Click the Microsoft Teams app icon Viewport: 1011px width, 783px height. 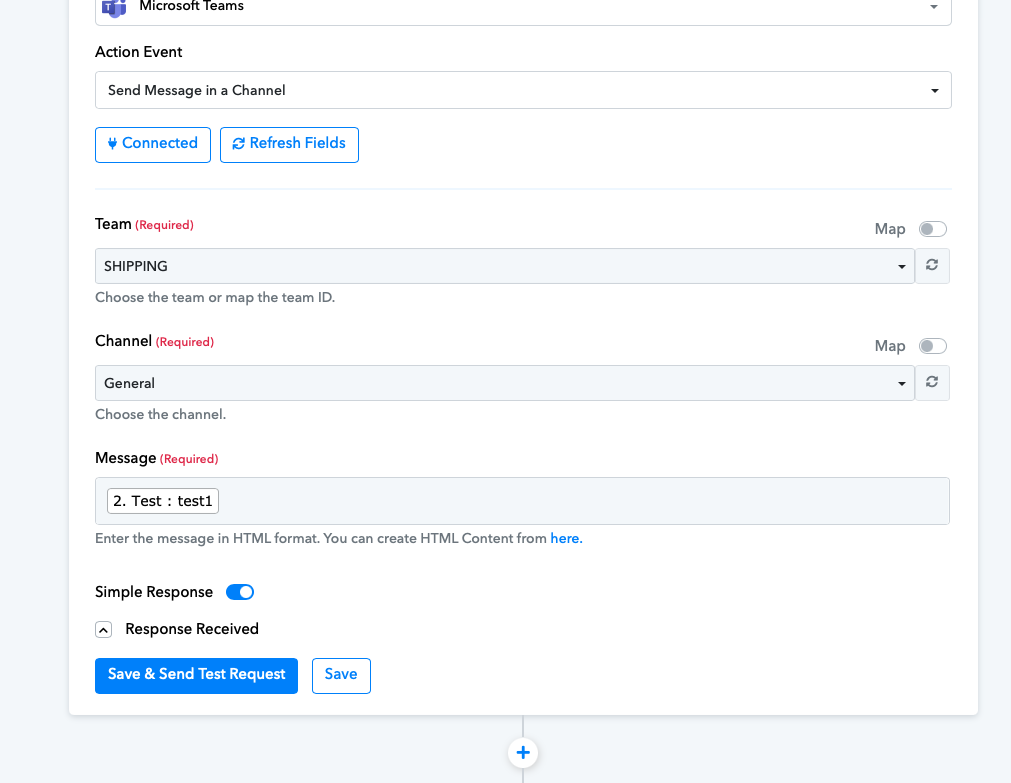pyautogui.click(x=114, y=8)
